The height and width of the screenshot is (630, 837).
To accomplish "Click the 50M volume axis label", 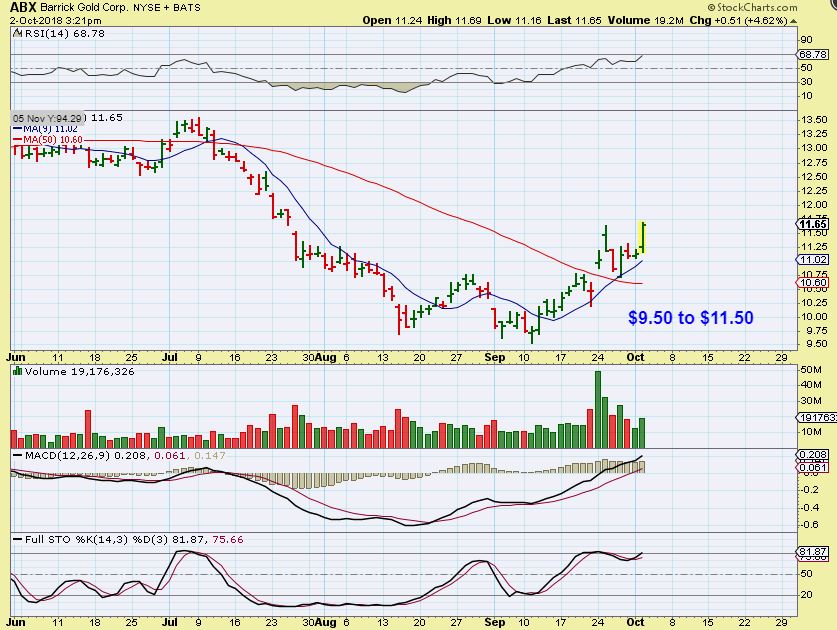I will click(811, 369).
